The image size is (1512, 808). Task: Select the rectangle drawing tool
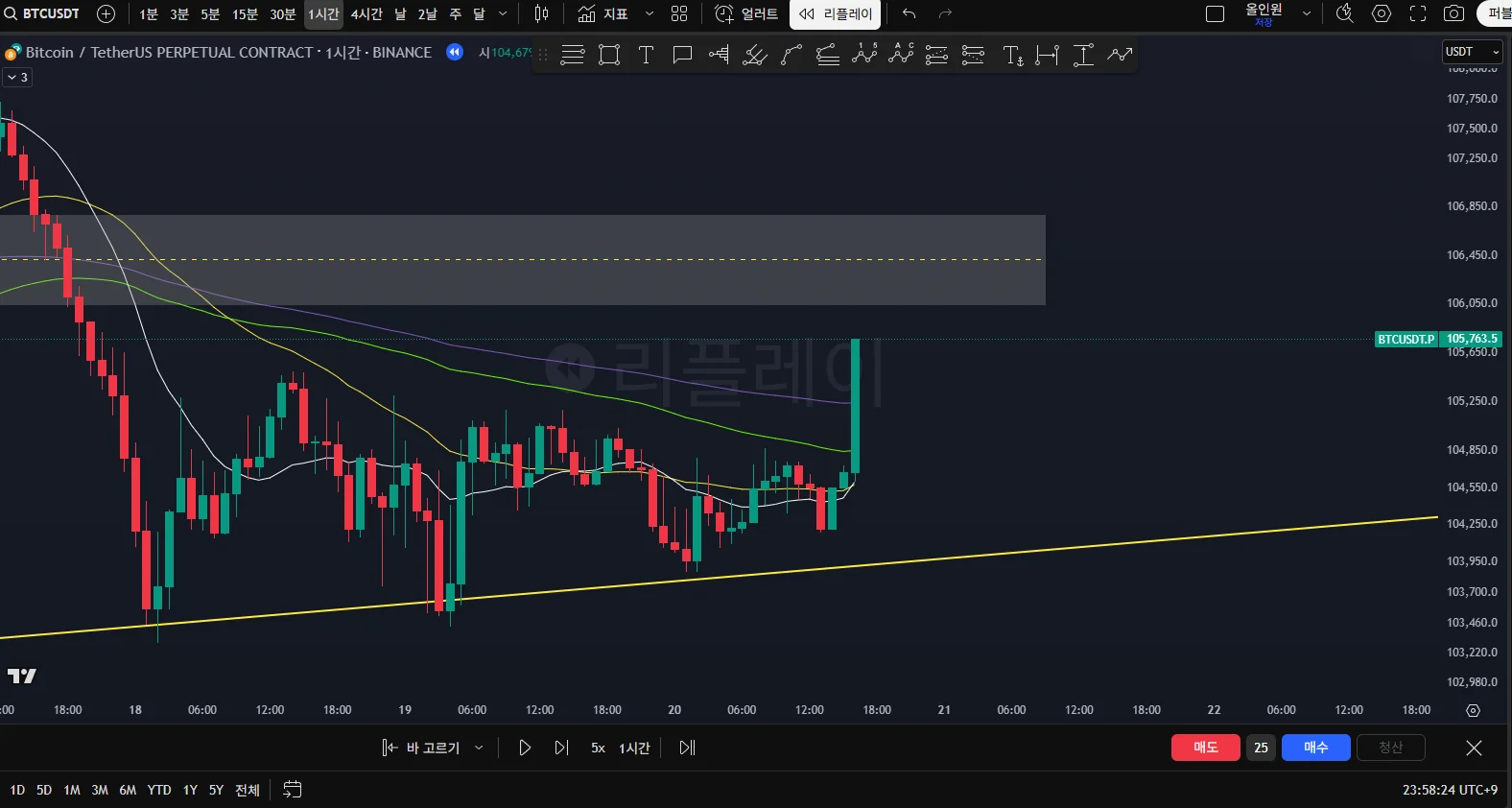609,55
